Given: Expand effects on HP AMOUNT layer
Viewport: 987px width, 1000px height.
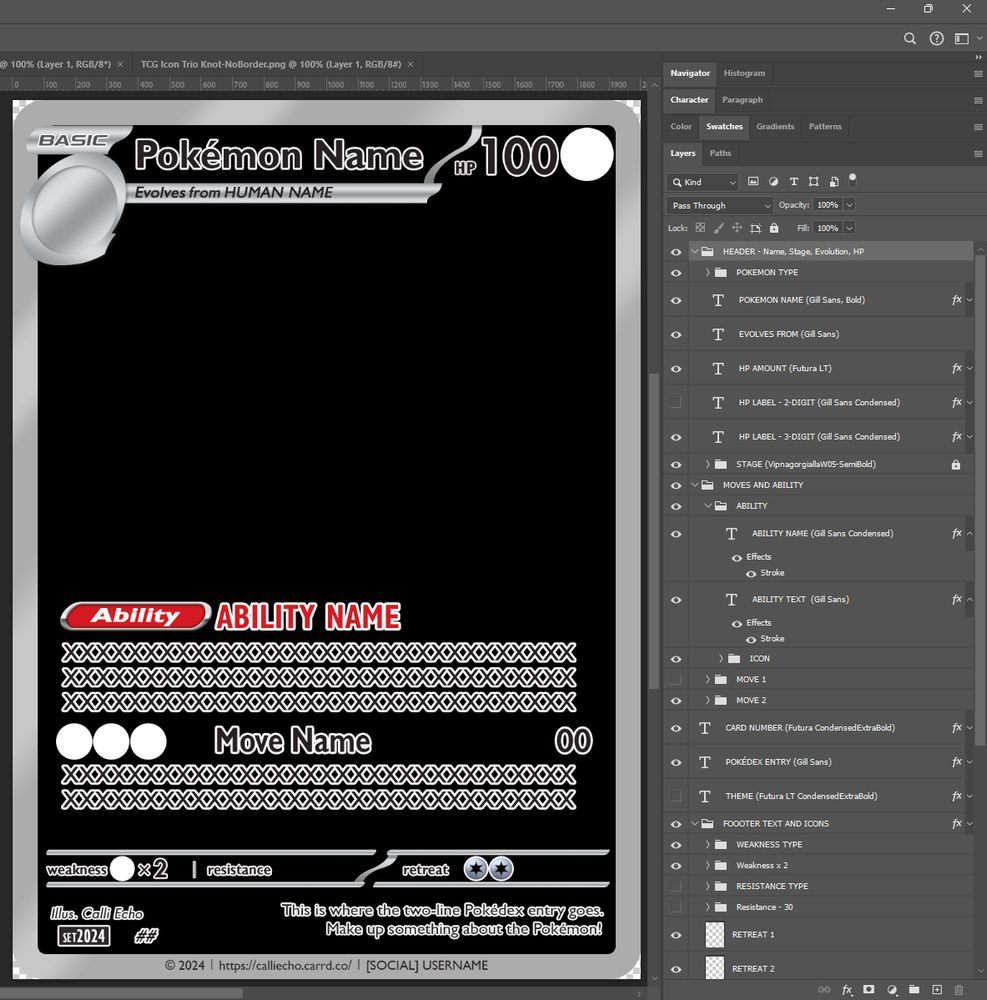Looking at the screenshot, I should [x=969, y=369].
